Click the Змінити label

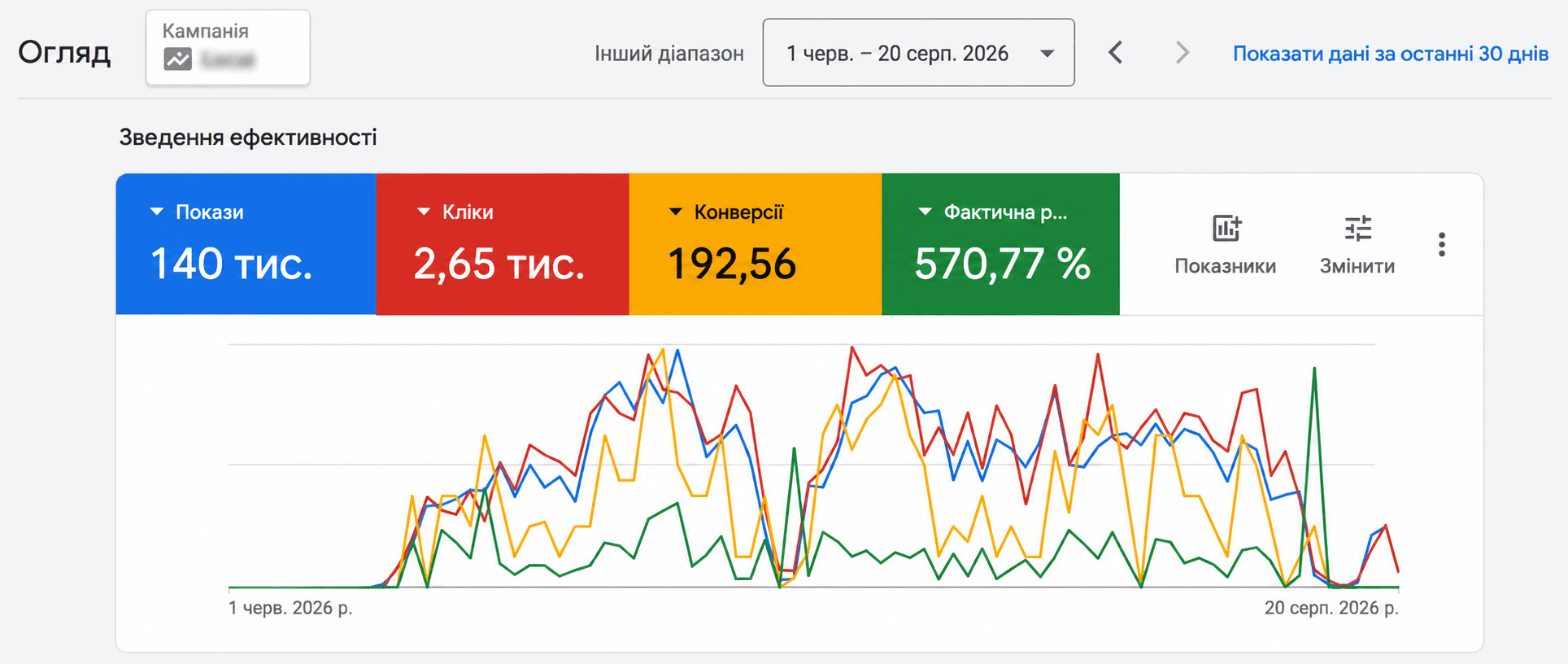pos(1357,266)
